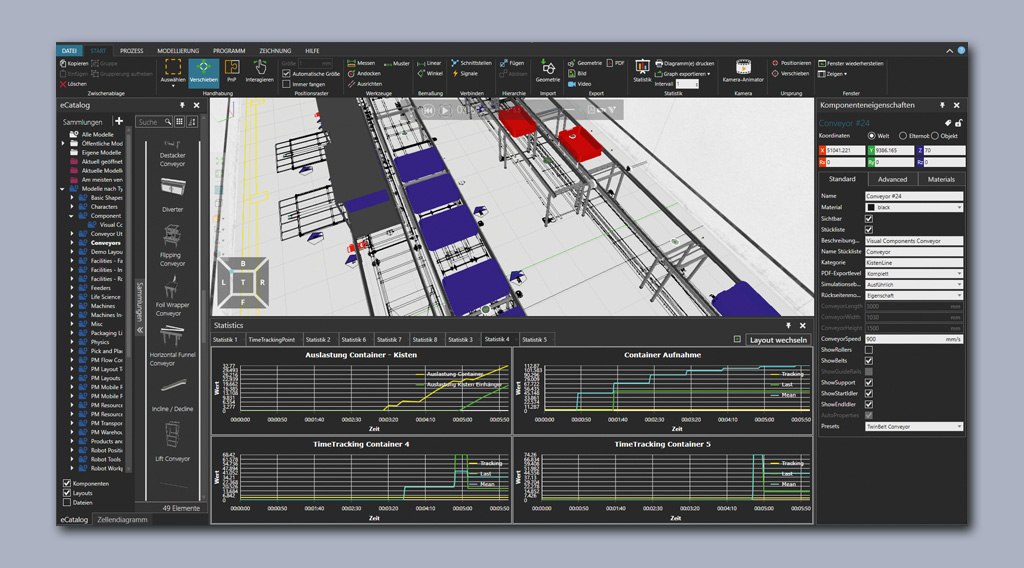Choose the Interagieren hand tool
The image size is (1024, 568).
point(259,71)
